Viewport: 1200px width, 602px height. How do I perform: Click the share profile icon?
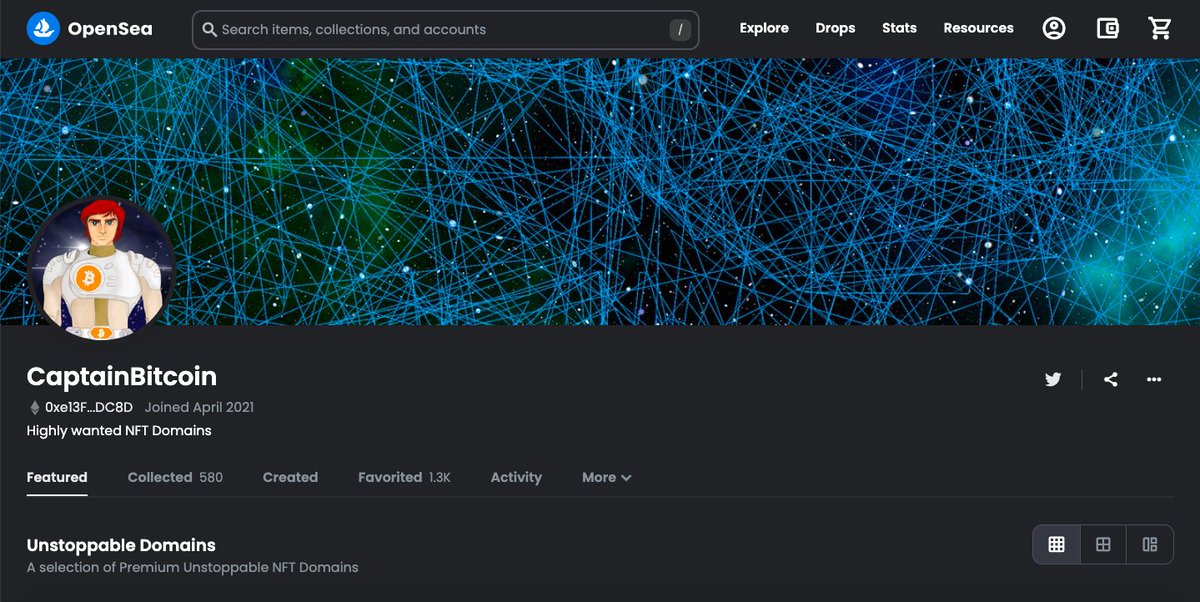tap(1111, 379)
